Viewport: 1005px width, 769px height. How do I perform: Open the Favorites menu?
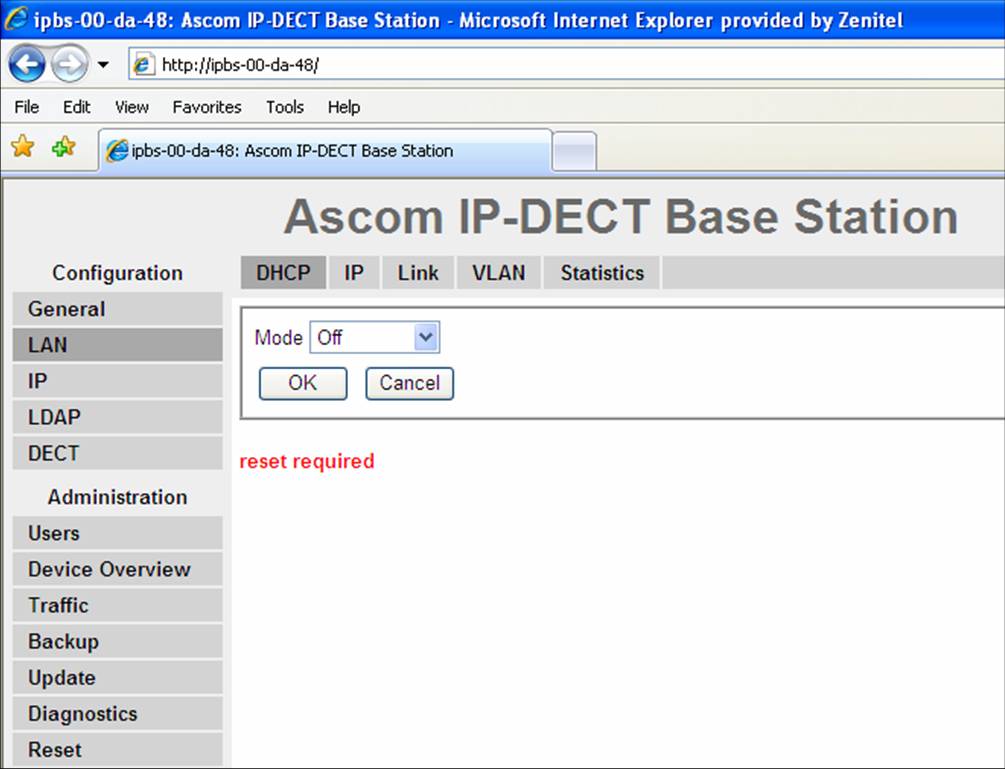pyautogui.click(x=206, y=107)
